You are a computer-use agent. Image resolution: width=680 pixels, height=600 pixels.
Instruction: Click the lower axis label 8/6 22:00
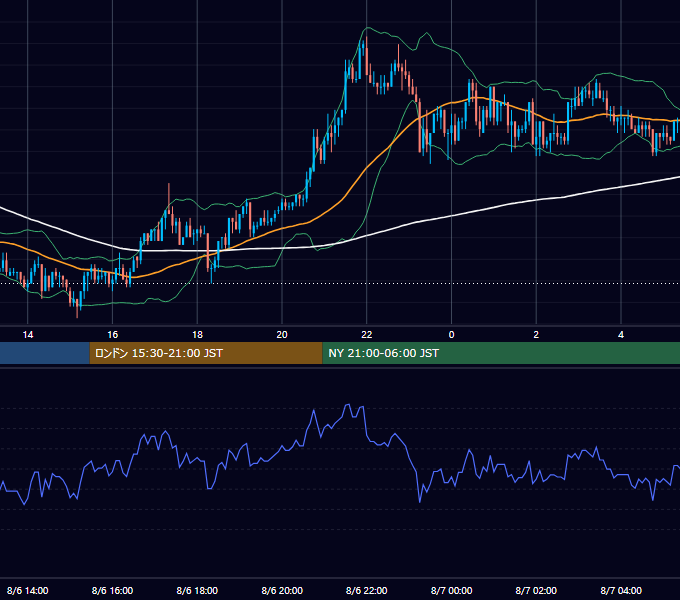point(367,590)
